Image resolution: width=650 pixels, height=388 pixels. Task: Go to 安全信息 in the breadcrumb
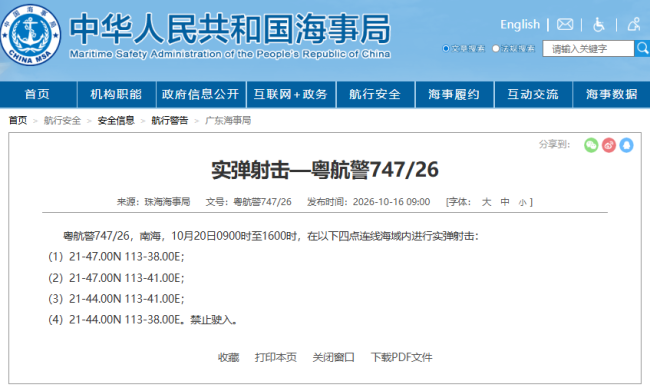(x=116, y=121)
